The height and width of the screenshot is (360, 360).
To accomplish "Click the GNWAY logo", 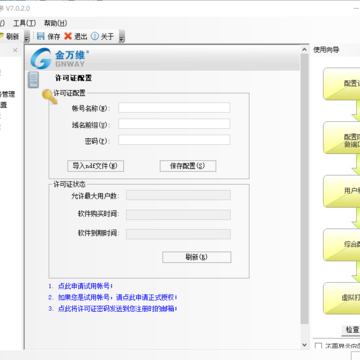I will 59,59.
